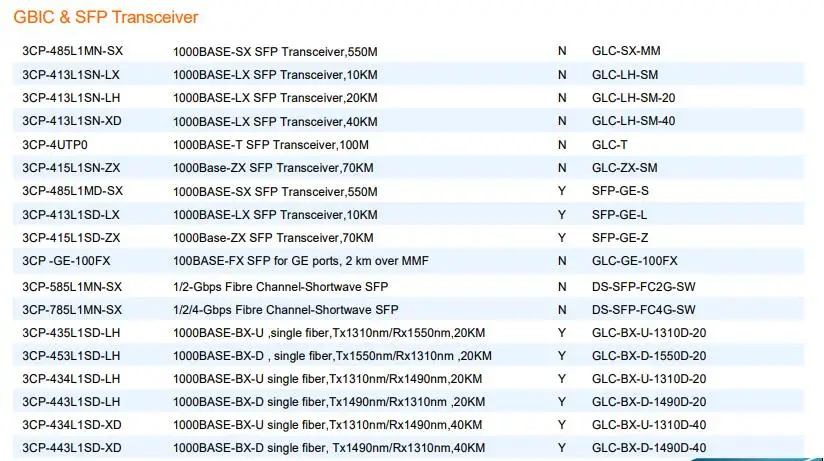The height and width of the screenshot is (461, 824).
Task: Select part number 3CP-413L1SN-LH
Action: [71, 98]
